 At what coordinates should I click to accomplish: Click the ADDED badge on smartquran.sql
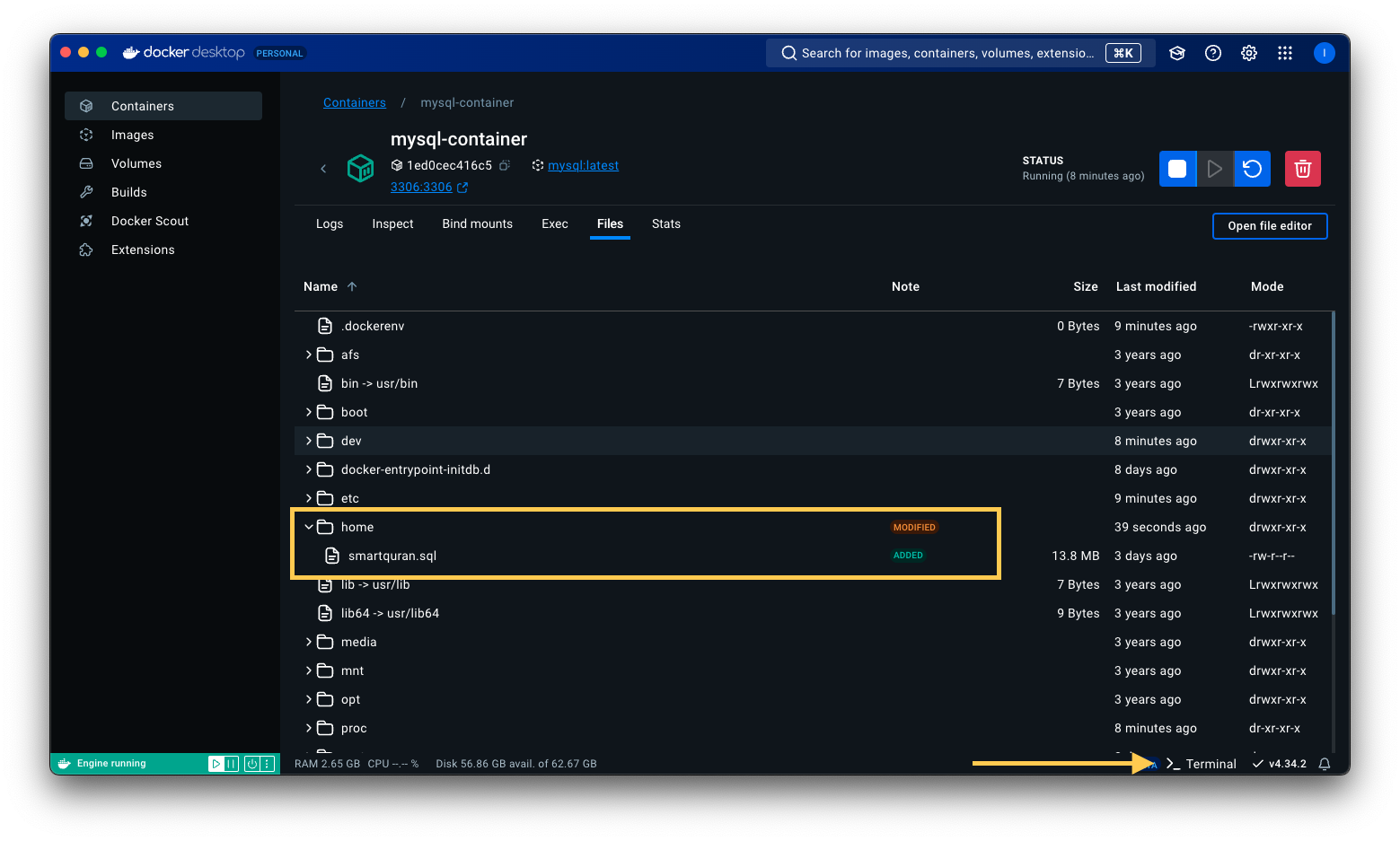(x=908, y=556)
